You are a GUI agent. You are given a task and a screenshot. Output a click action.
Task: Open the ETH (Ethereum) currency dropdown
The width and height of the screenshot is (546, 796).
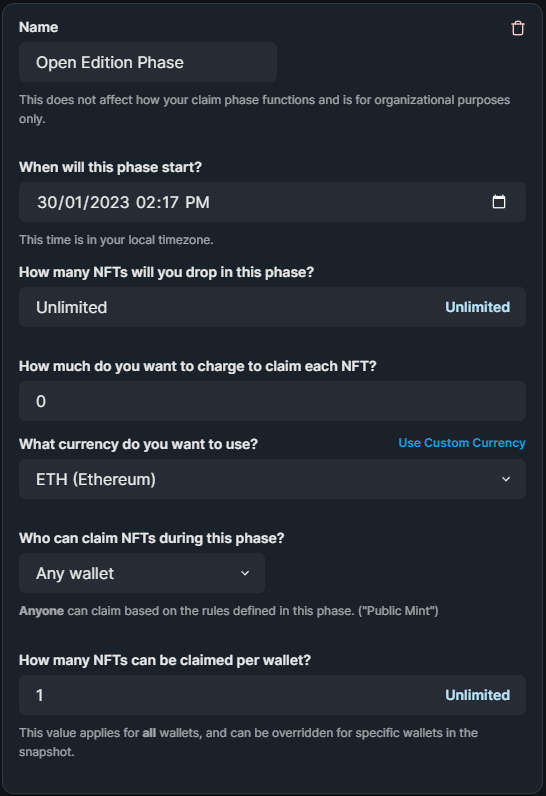[272, 479]
